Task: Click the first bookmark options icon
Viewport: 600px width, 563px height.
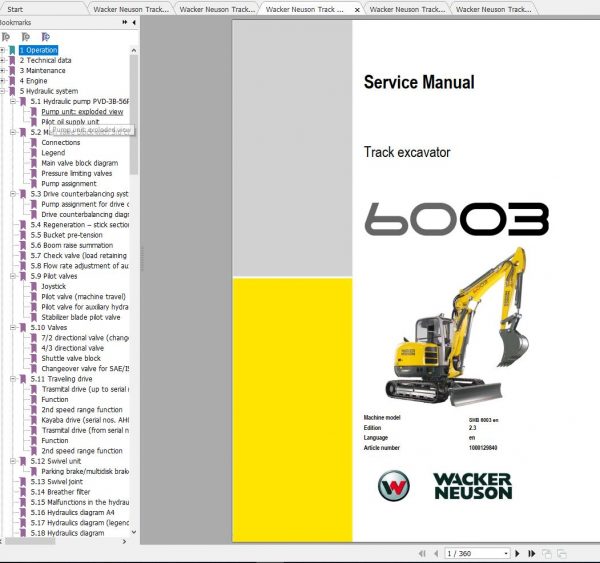Action: pyautogui.click(x=6, y=37)
